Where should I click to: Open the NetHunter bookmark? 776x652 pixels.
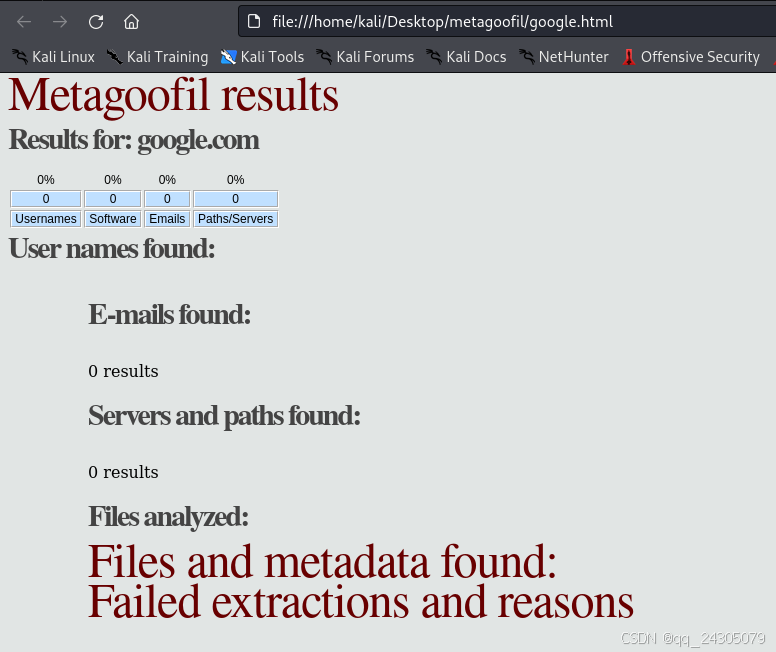[564, 57]
